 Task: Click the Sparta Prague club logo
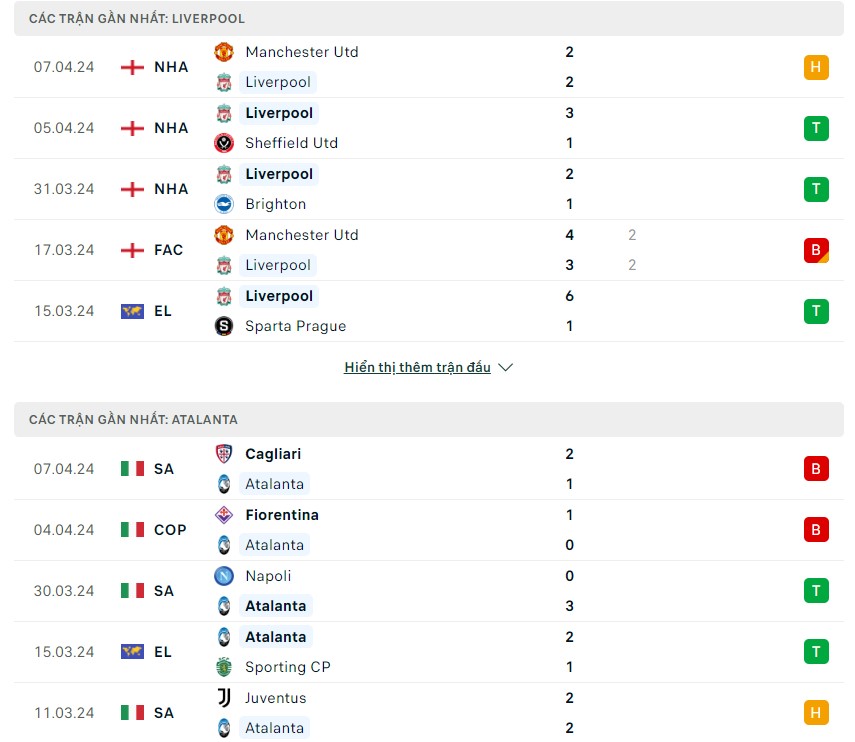(x=224, y=326)
